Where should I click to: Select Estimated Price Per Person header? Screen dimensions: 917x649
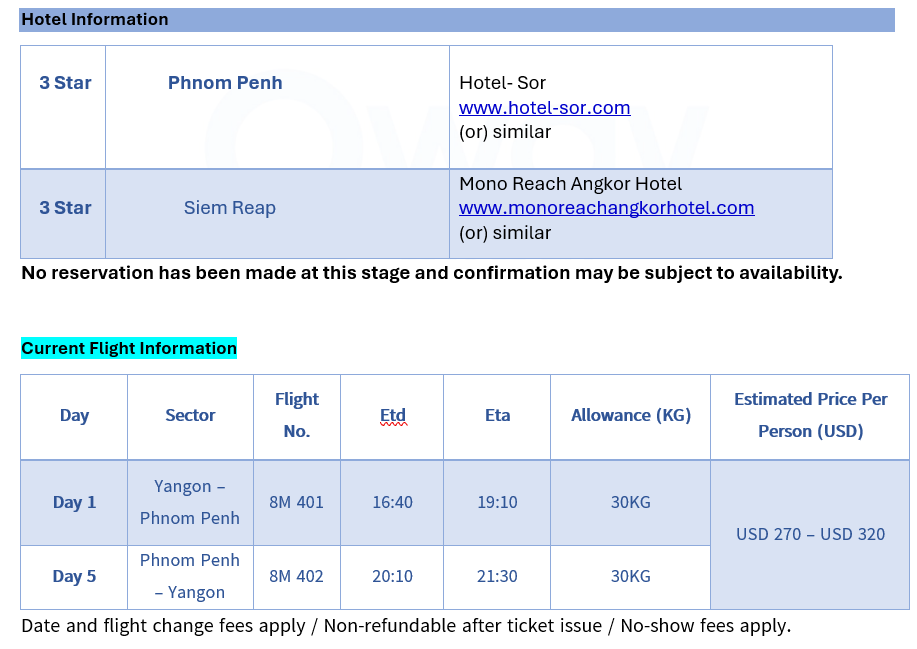[x=810, y=415]
